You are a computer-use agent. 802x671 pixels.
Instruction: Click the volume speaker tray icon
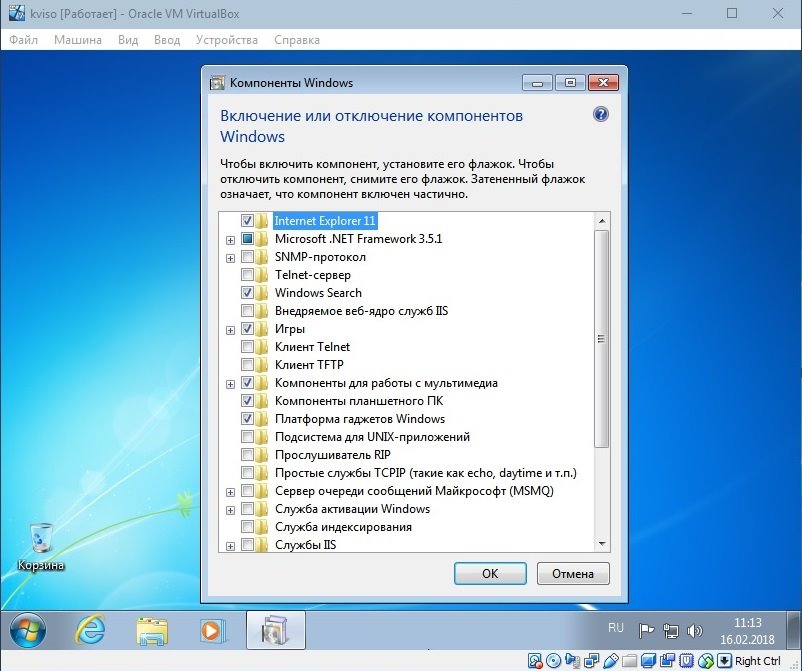(694, 631)
